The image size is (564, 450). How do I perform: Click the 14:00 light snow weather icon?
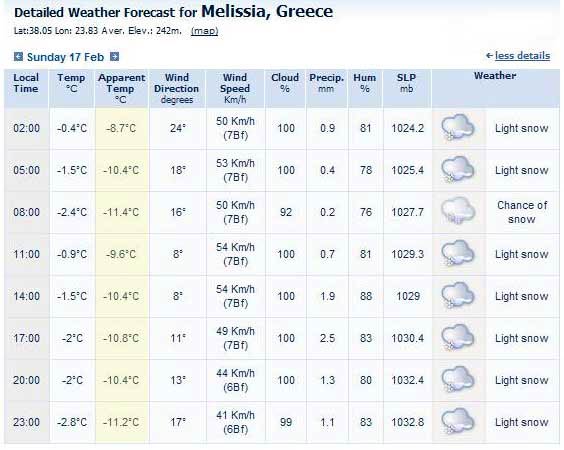pyautogui.click(x=458, y=296)
